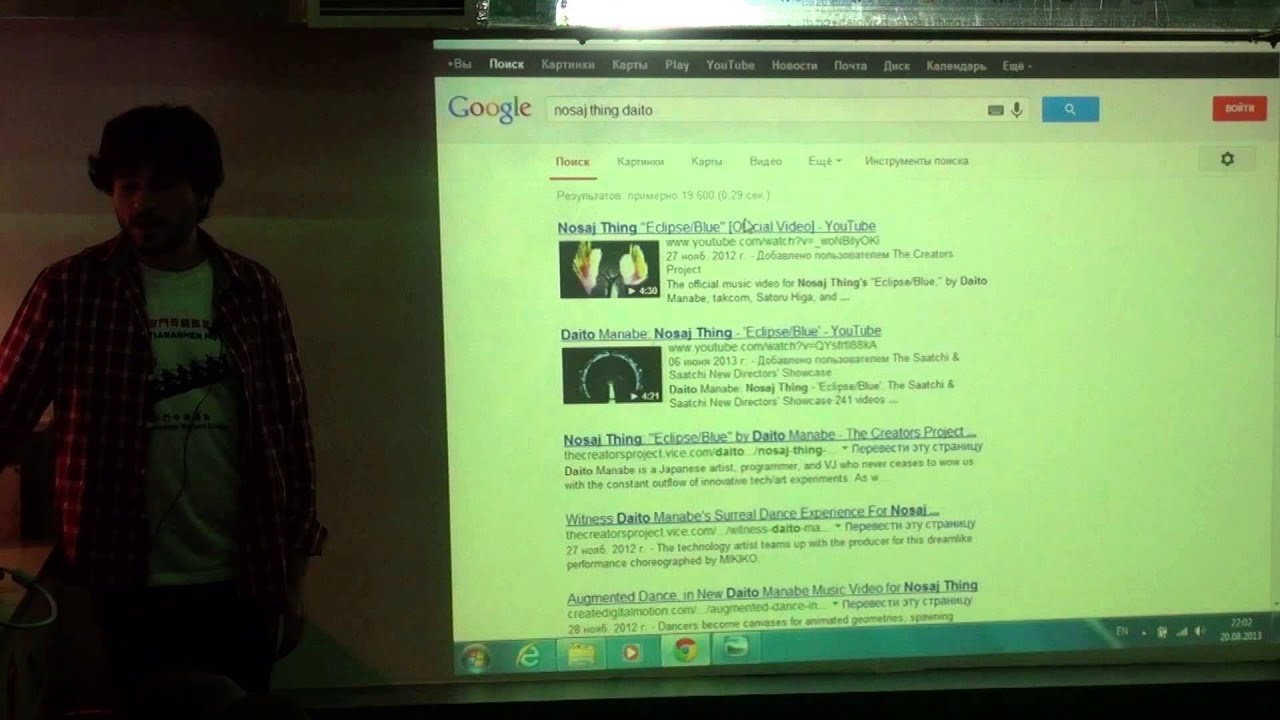The height and width of the screenshot is (720, 1280).
Task: Open the Windows Start button
Action: 476,656
